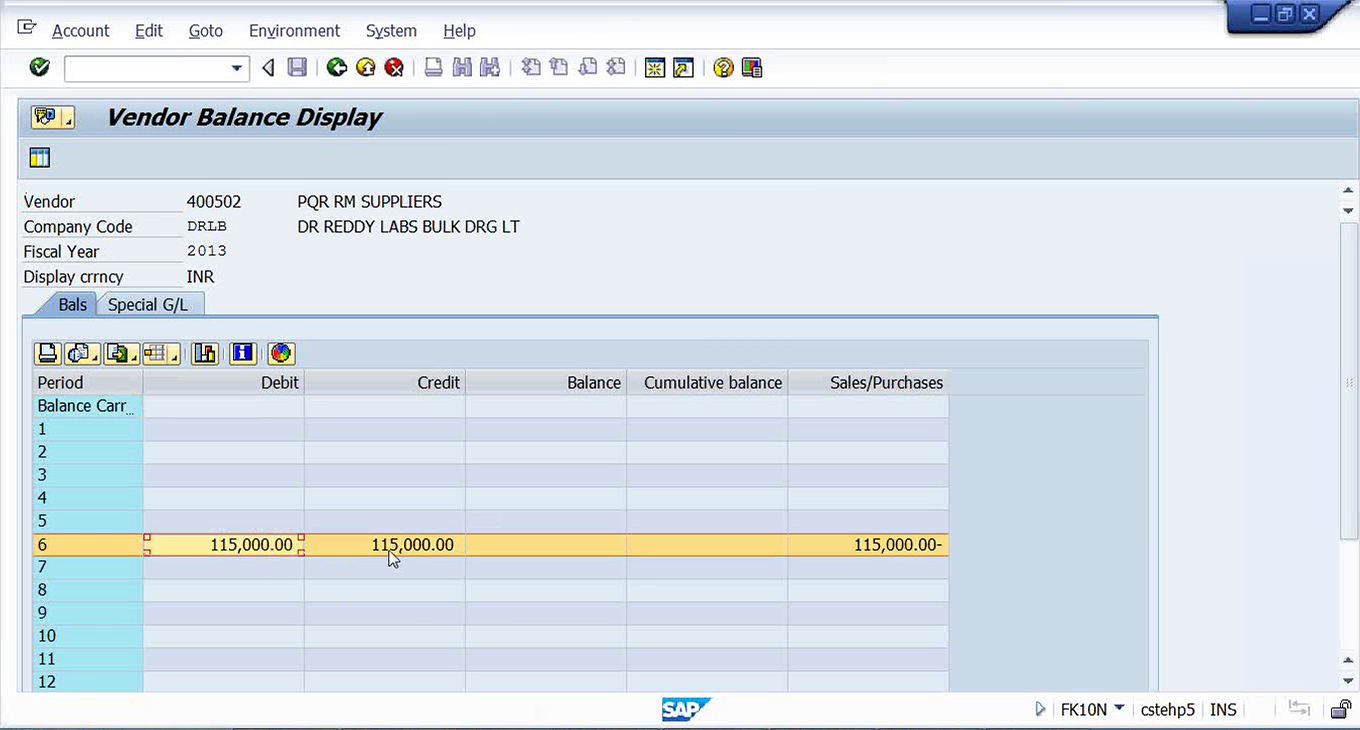Click the SAP menu icon beside Account
This screenshot has height=730, width=1360.
pos(27,28)
